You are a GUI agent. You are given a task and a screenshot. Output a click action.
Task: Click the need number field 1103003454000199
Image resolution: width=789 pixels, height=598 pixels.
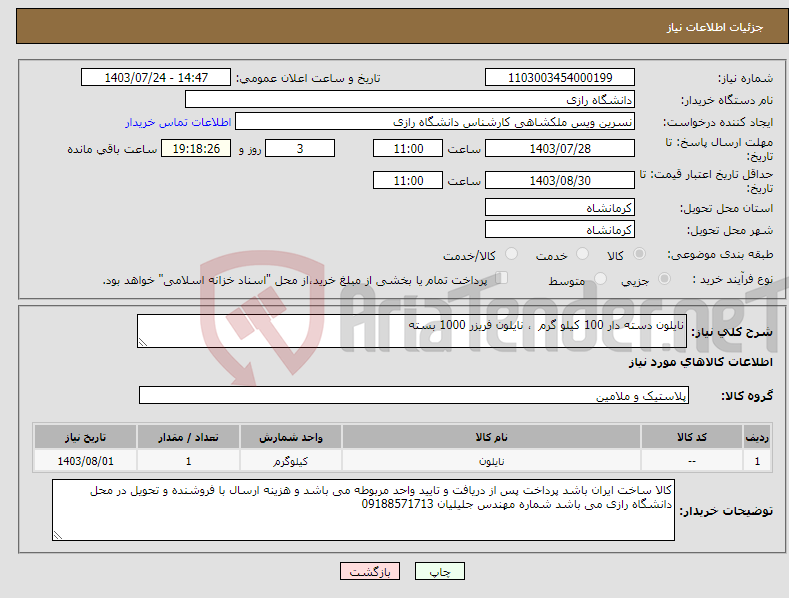click(560, 78)
